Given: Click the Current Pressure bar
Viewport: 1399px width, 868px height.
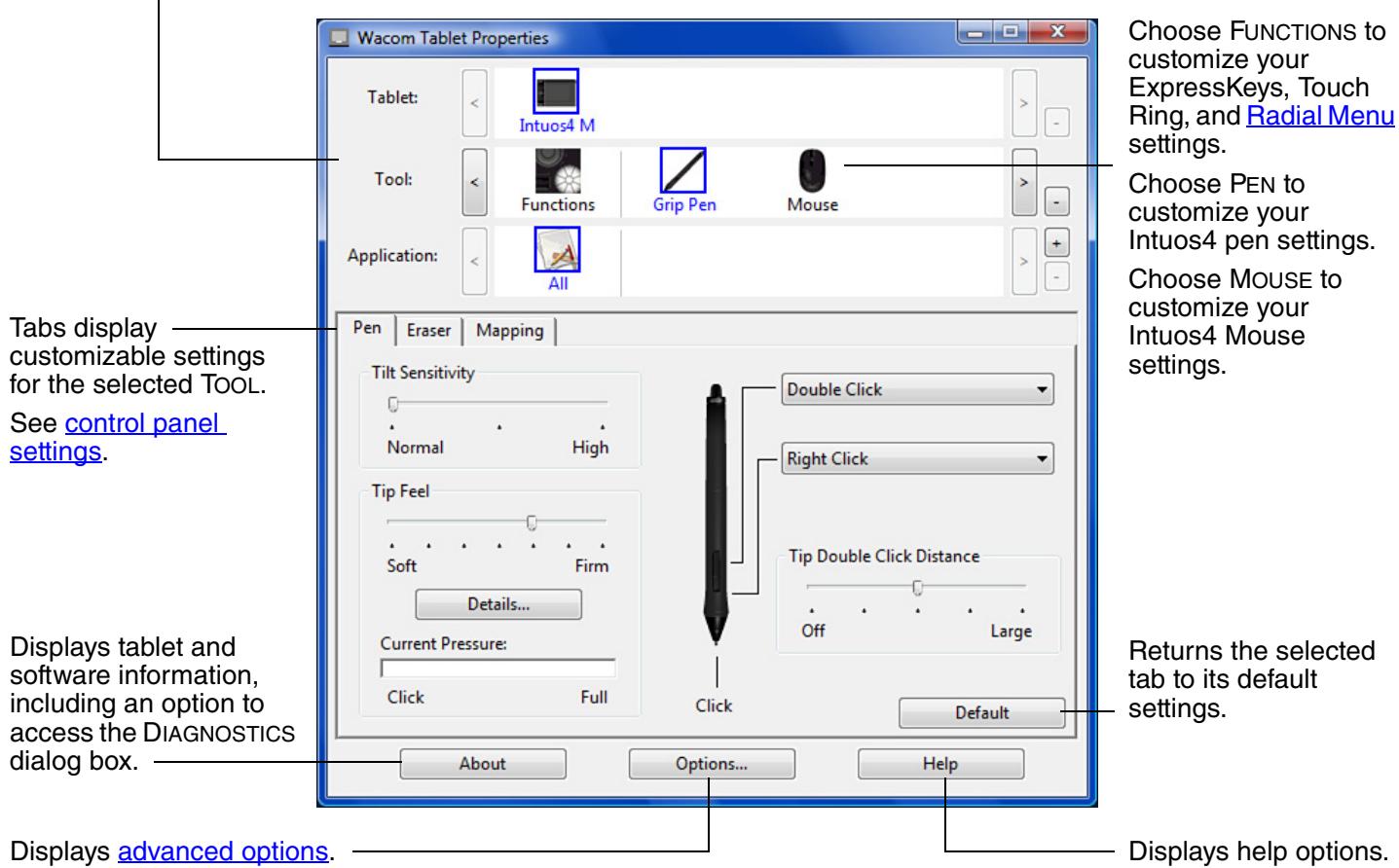Looking at the screenshot, I should 497,668.
